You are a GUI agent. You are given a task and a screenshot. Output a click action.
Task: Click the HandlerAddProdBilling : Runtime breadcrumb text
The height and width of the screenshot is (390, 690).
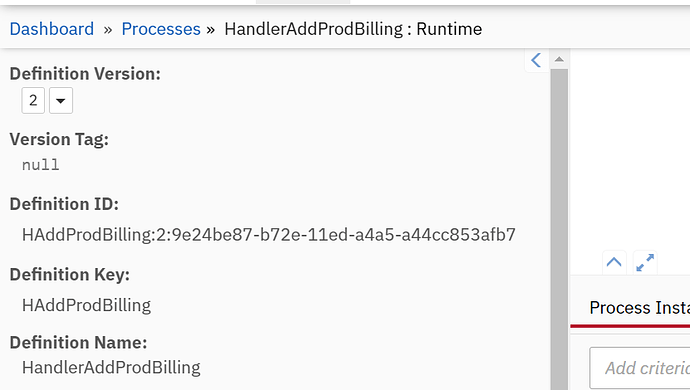[x=353, y=29]
